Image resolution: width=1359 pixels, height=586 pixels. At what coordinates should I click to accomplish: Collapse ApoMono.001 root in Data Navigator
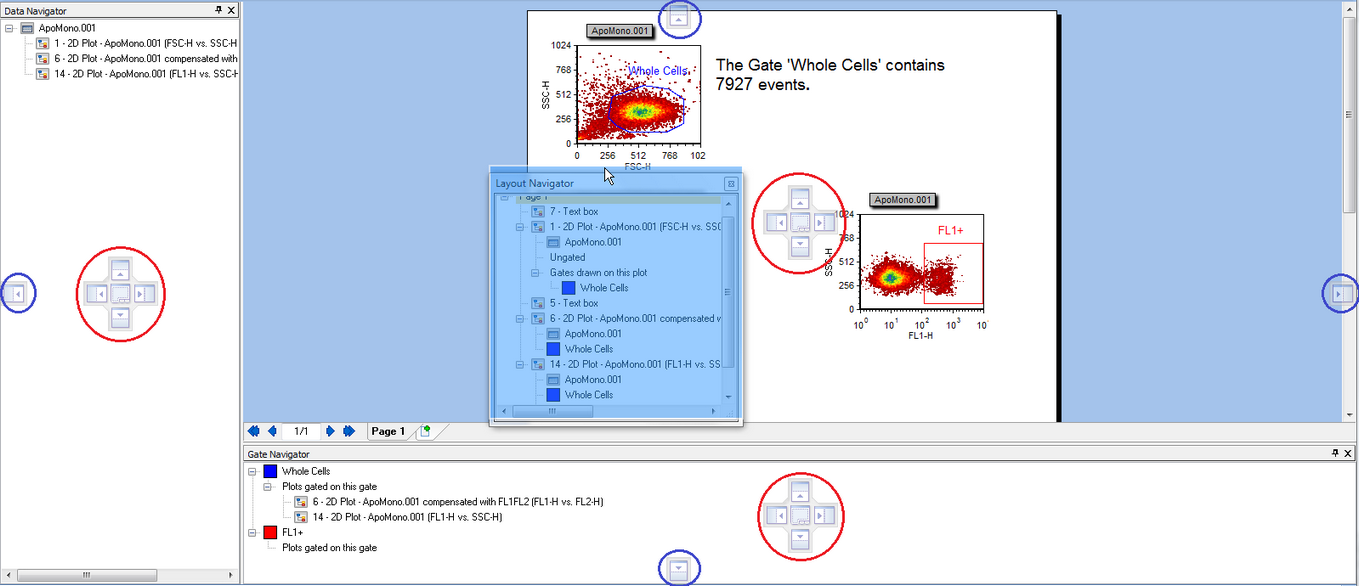click(x=9, y=29)
